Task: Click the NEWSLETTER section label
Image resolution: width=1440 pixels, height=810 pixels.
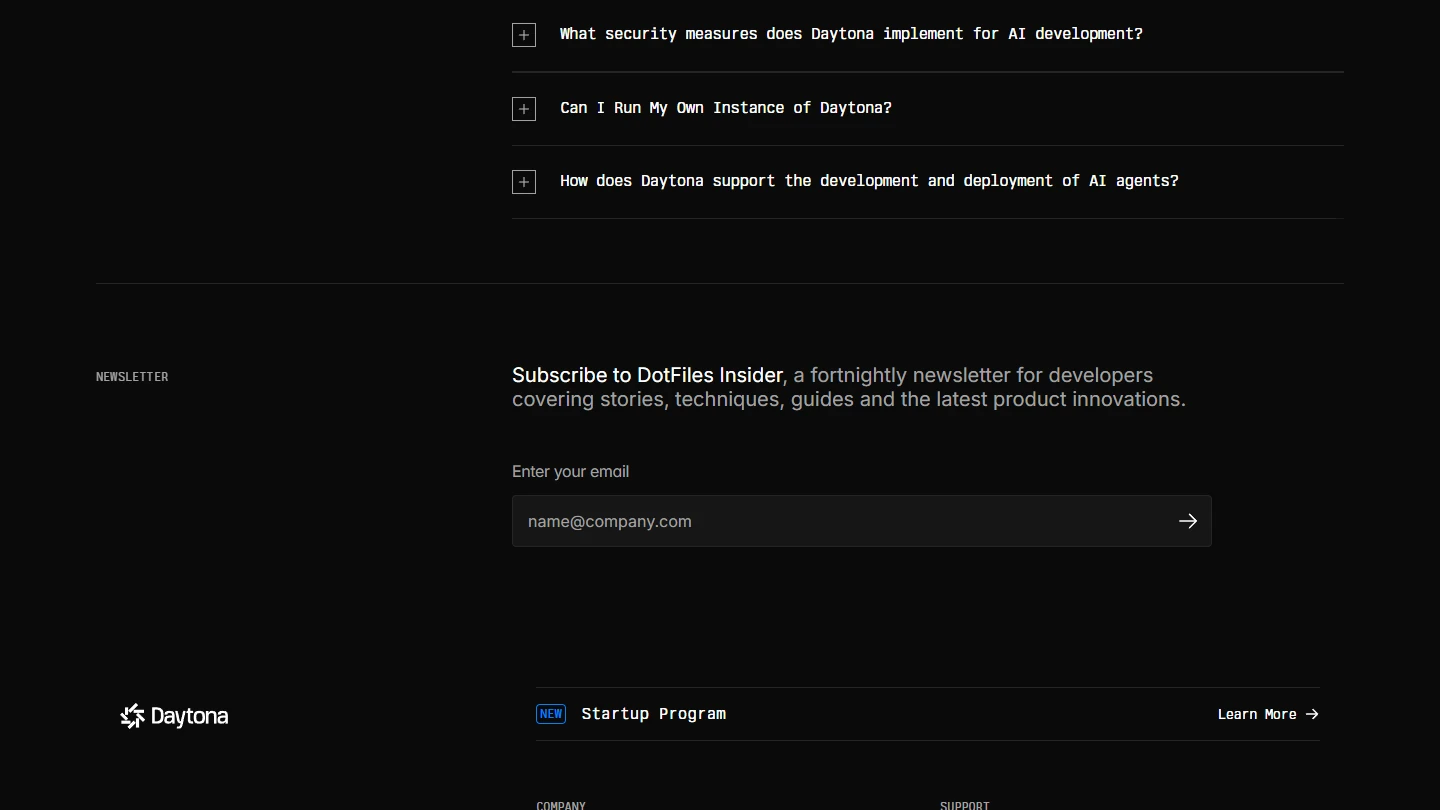Action: point(132,377)
